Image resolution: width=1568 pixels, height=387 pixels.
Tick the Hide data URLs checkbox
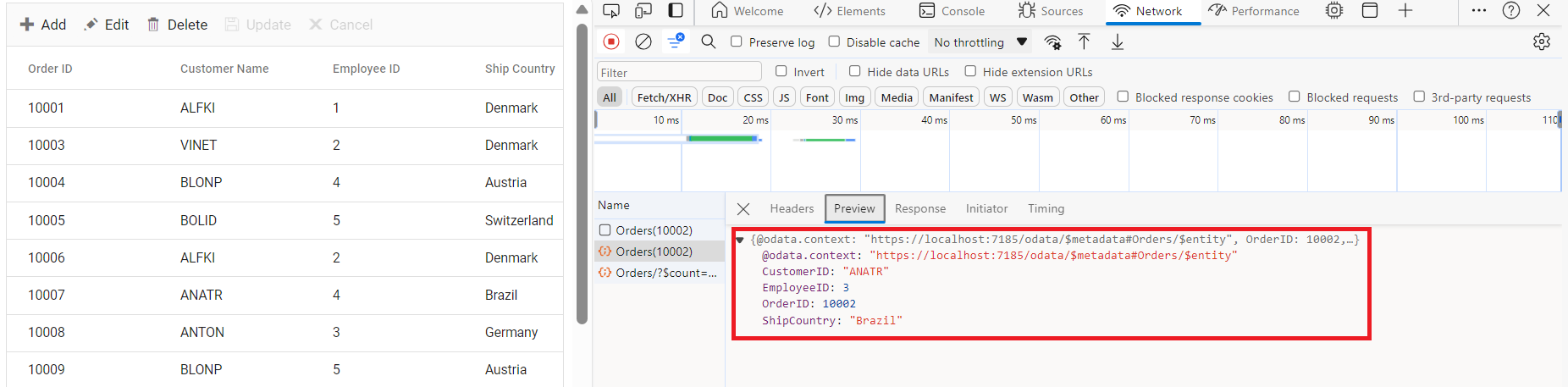854,72
